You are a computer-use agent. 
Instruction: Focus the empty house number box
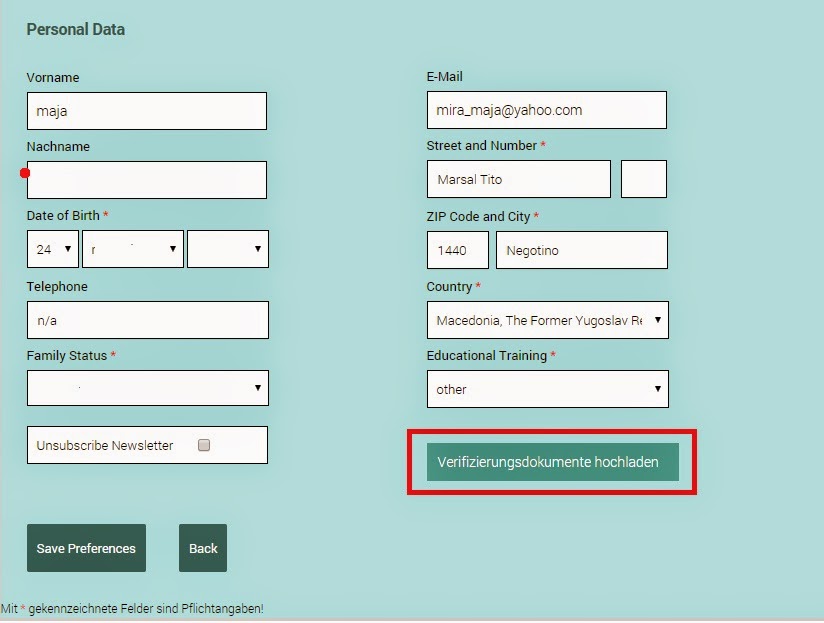point(643,179)
